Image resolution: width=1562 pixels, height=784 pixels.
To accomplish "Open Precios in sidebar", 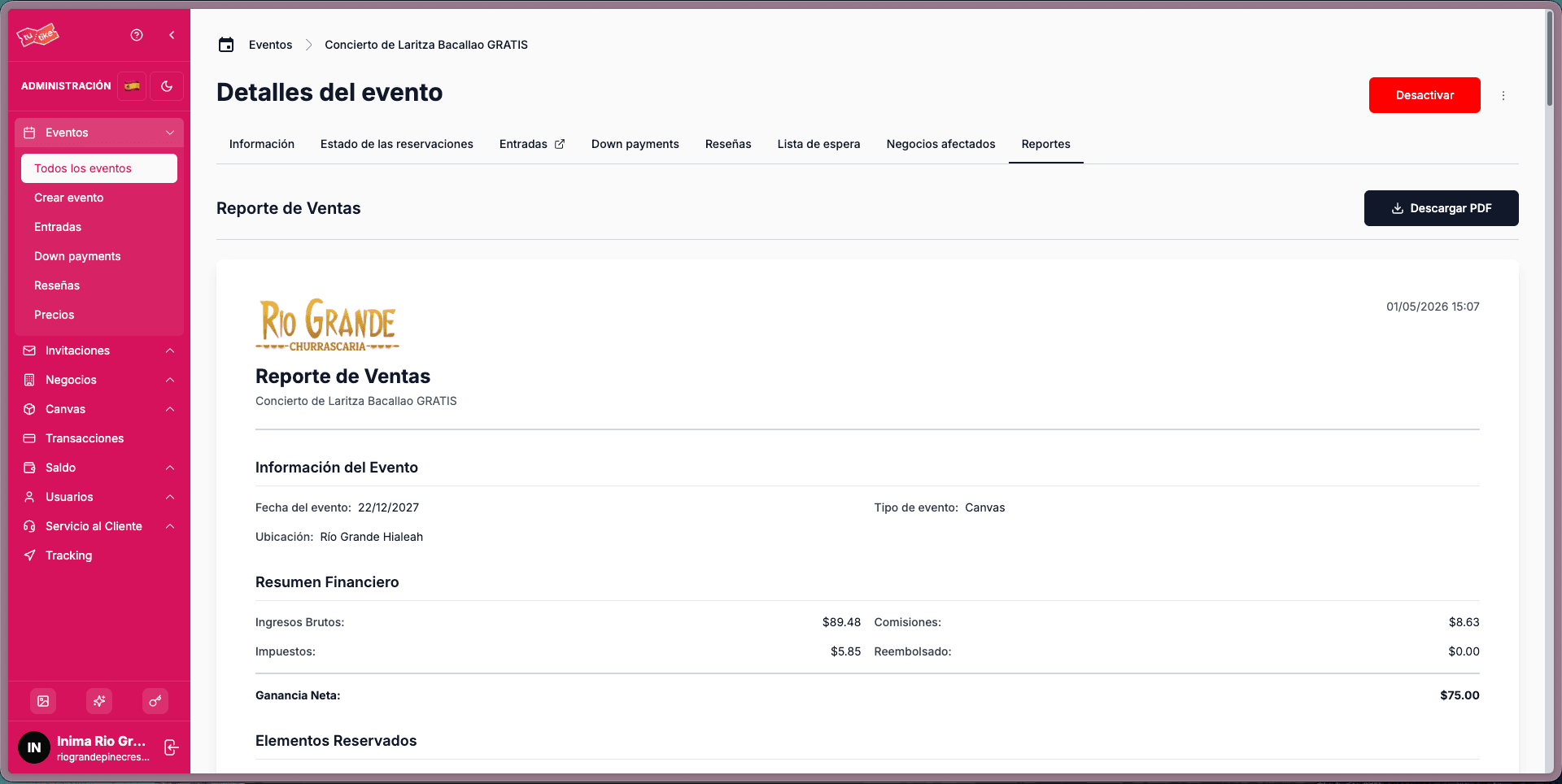I will click(x=54, y=315).
